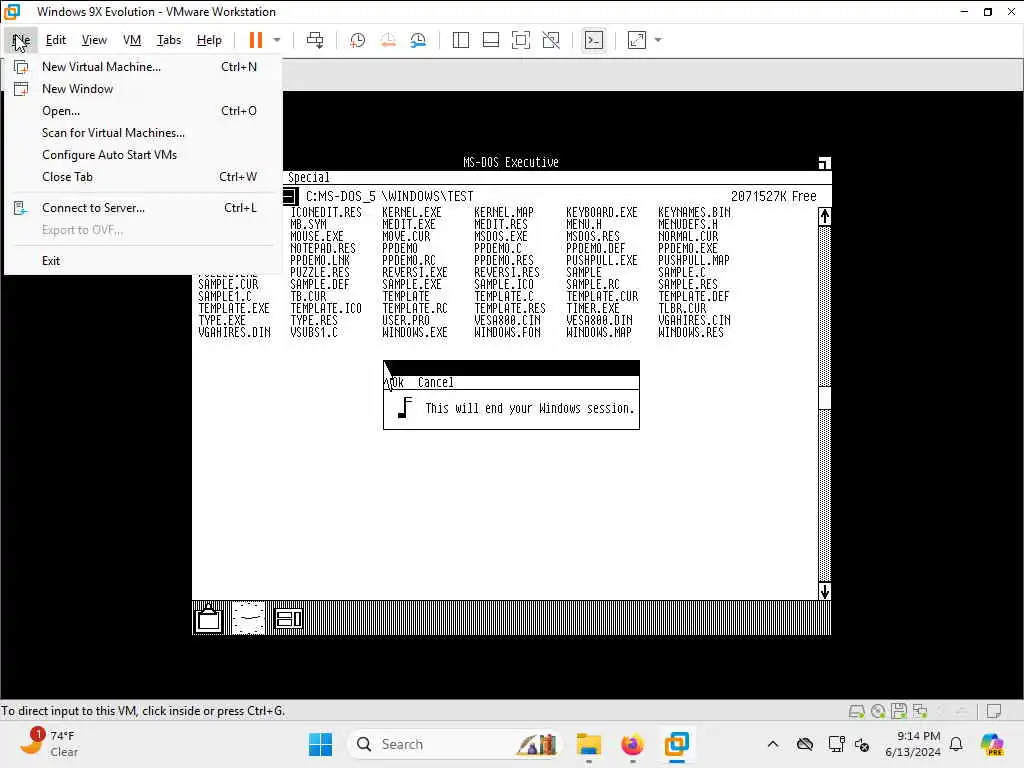Choose New Virtual Machine... menu entry
1024x768 pixels.
144,67
